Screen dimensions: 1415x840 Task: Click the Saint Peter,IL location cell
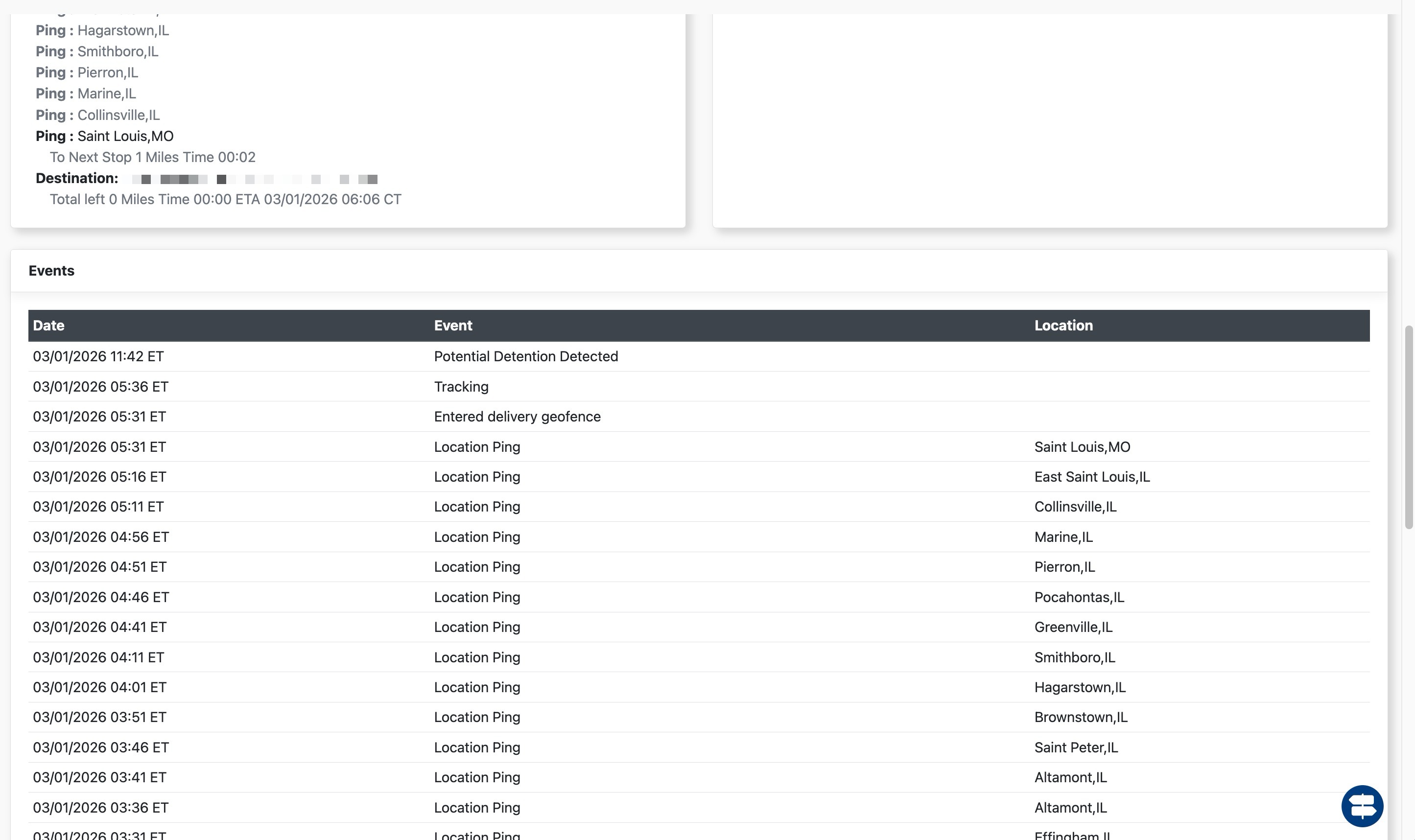(1075, 747)
